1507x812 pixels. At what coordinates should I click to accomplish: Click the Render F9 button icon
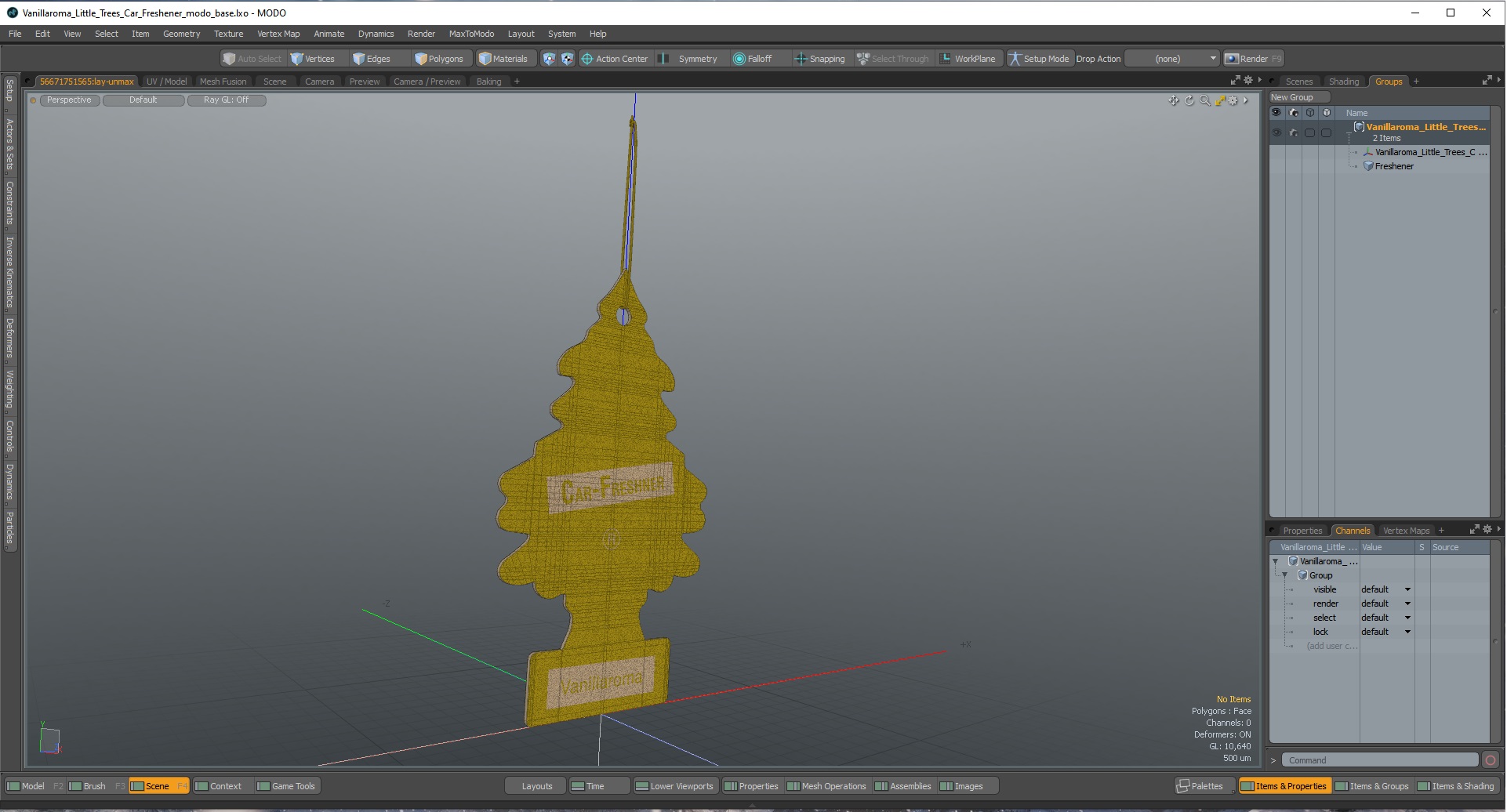pyautogui.click(x=1231, y=59)
